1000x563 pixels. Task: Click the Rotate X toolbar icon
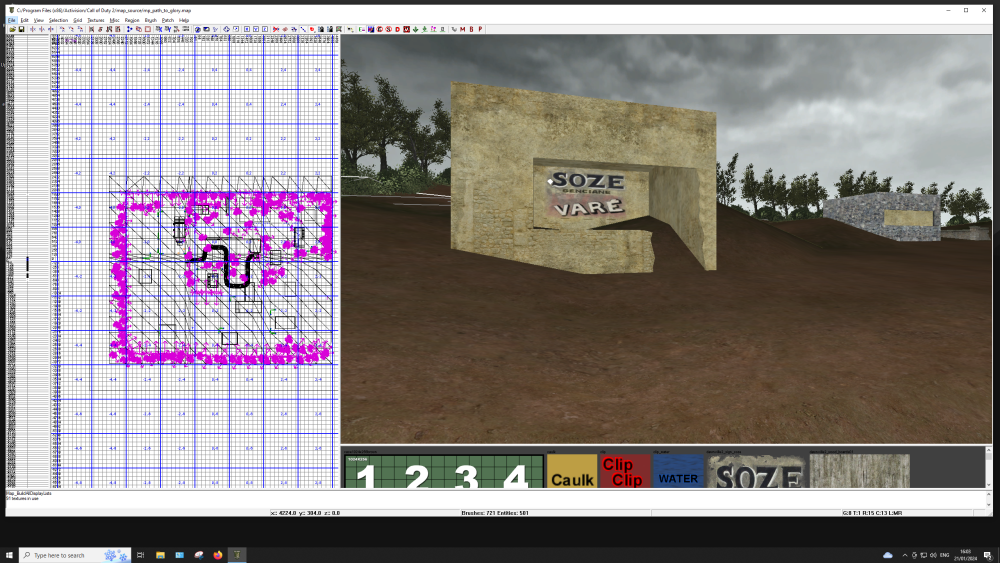[x=62, y=29]
